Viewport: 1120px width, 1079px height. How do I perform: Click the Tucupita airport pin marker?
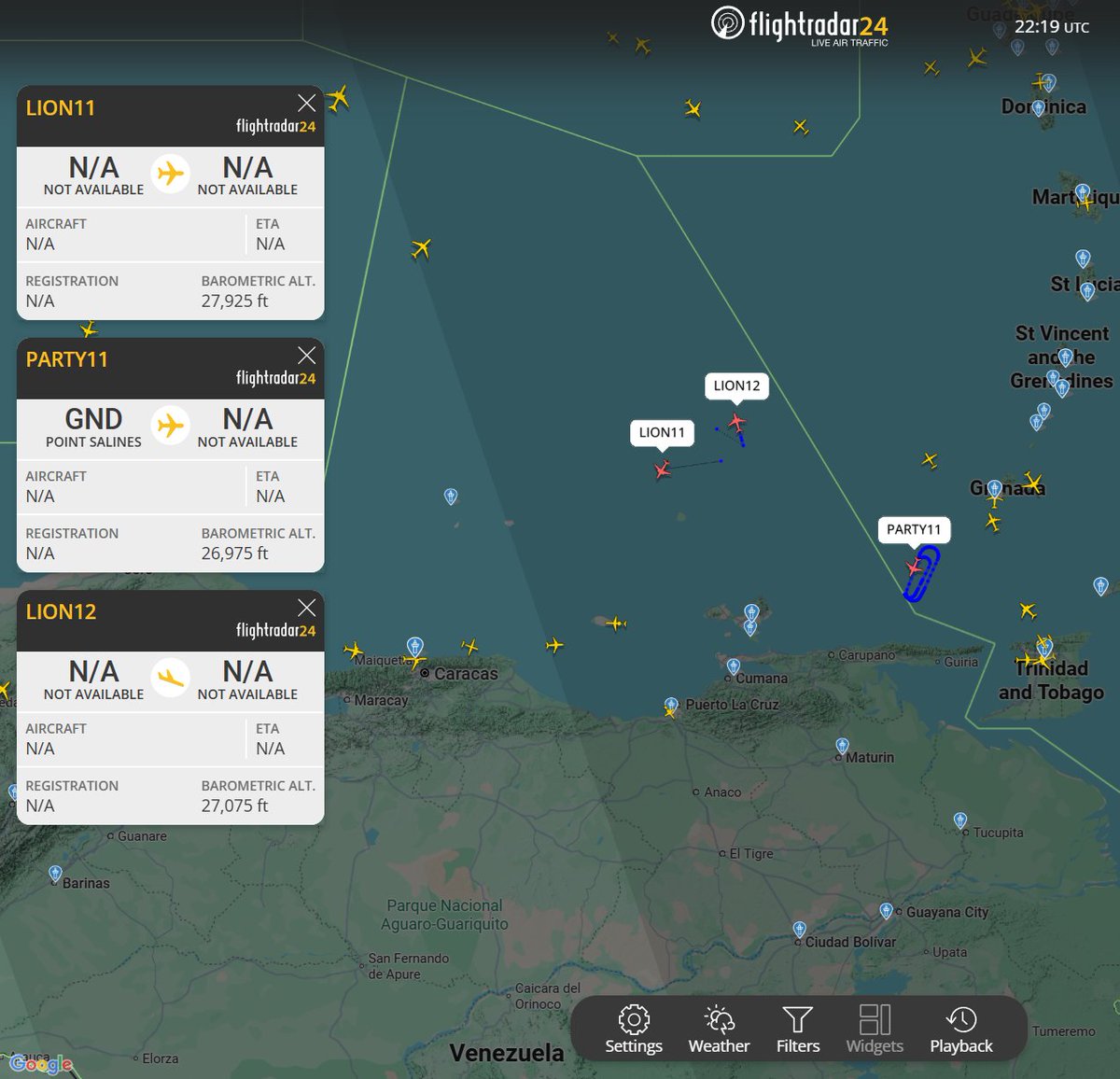pos(960,820)
